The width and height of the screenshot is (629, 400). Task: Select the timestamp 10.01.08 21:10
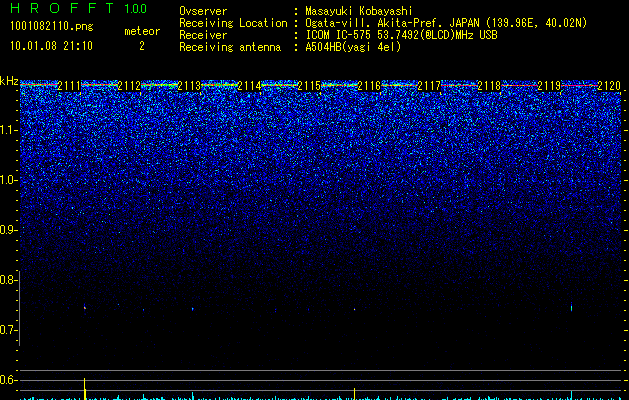pos(51,46)
